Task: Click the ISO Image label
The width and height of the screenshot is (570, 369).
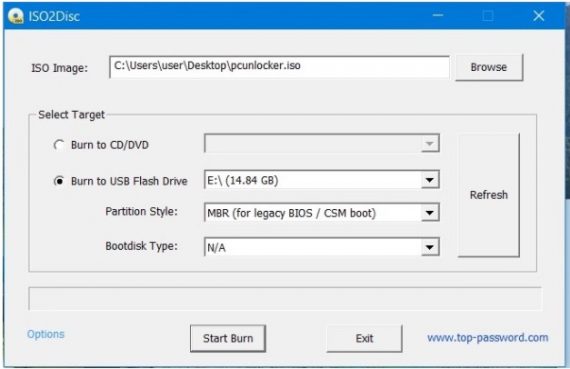Action: point(60,68)
